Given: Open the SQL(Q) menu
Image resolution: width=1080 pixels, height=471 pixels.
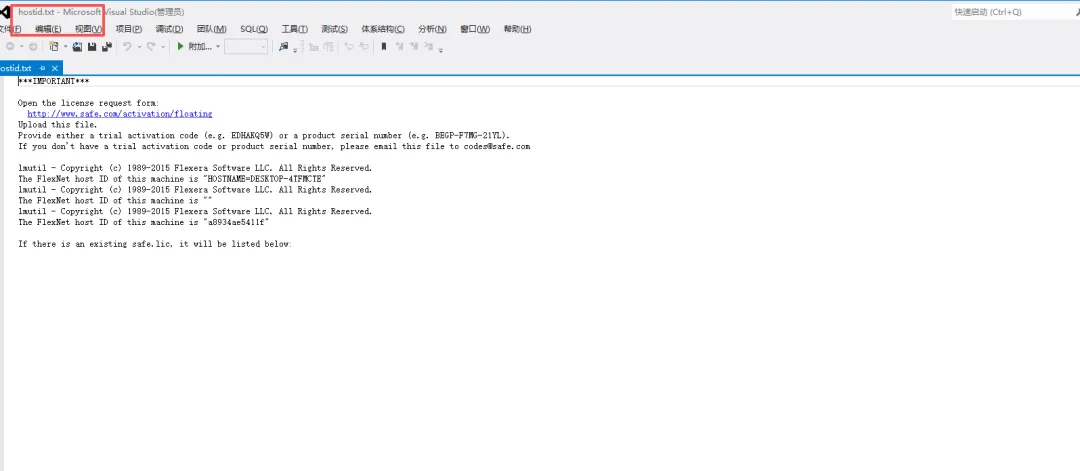Looking at the screenshot, I should pyautogui.click(x=254, y=29).
